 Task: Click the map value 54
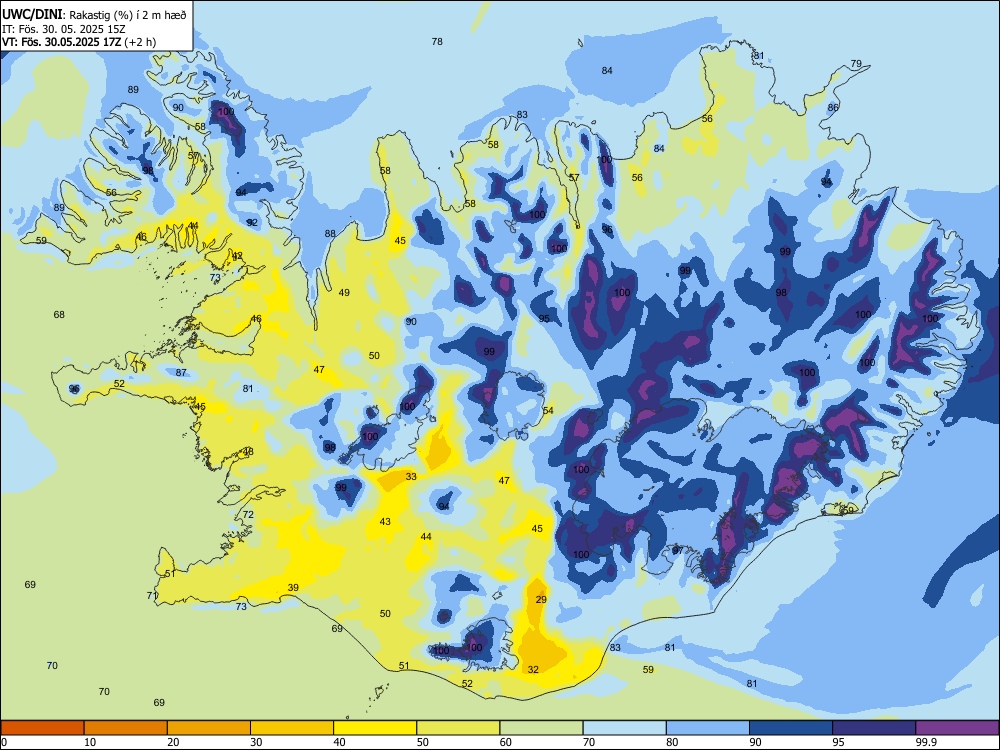point(548,411)
